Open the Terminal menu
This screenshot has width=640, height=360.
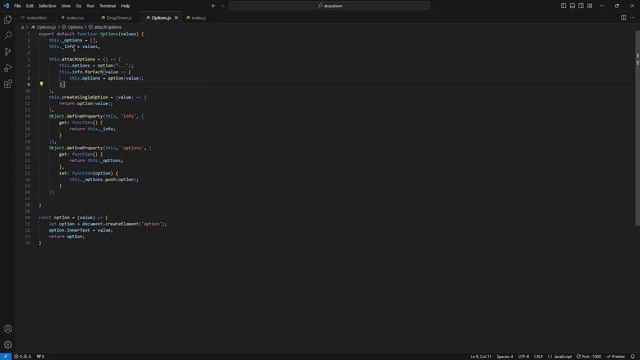[107, 6]
